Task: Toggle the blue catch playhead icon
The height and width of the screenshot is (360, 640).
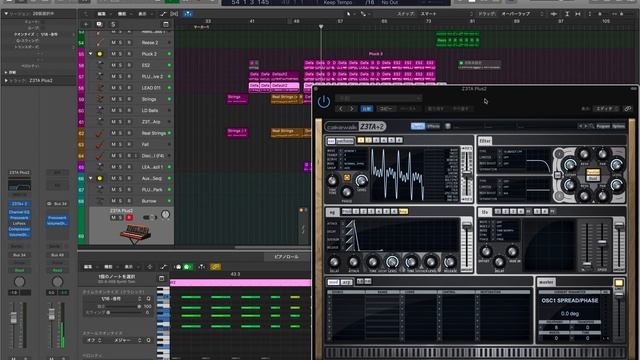Action: coord(188,14)
